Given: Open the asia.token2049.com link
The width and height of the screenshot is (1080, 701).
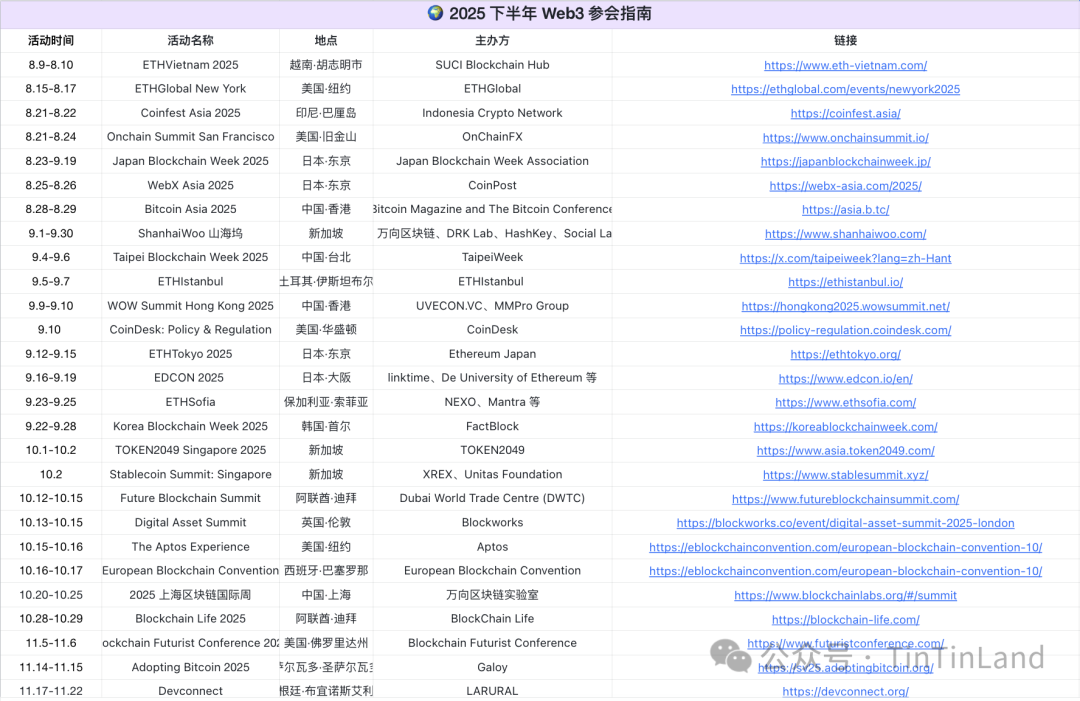Looking at the screenshot, I should point(845,451).
